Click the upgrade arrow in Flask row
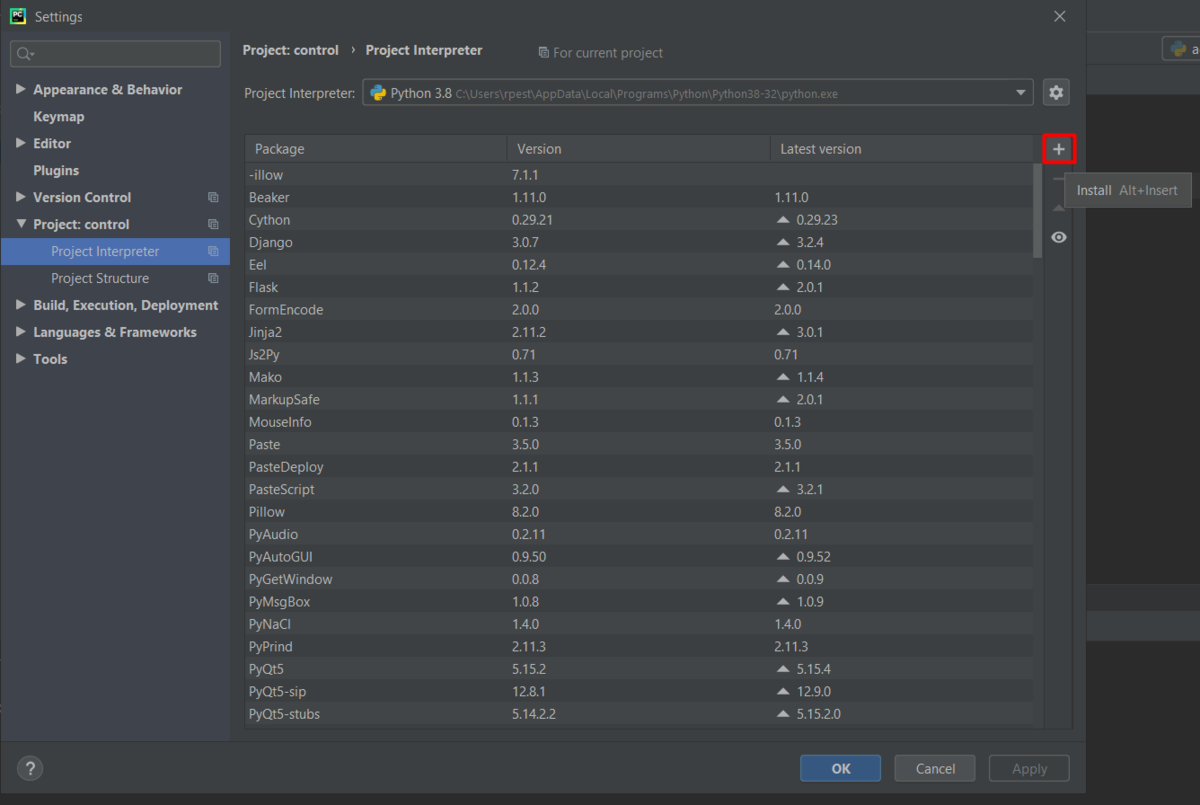 point(784,287)
